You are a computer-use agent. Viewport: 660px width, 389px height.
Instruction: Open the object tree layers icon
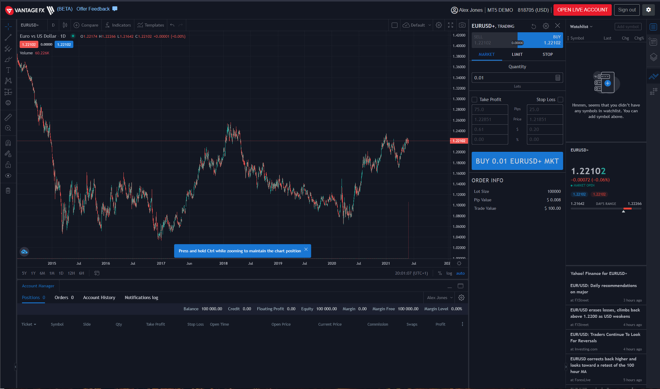click(653, 57)
